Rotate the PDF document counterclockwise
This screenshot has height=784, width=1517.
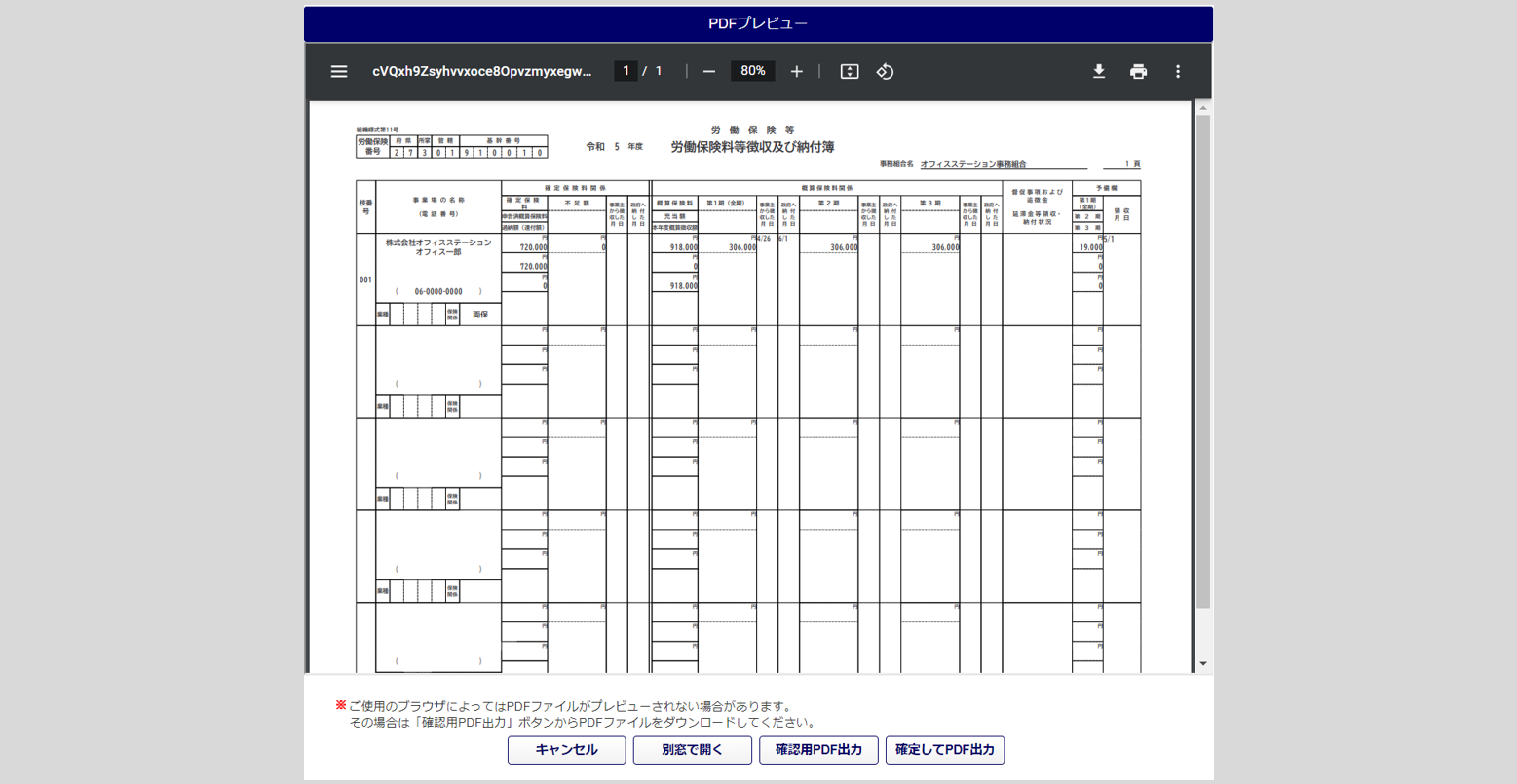point(885,71)
